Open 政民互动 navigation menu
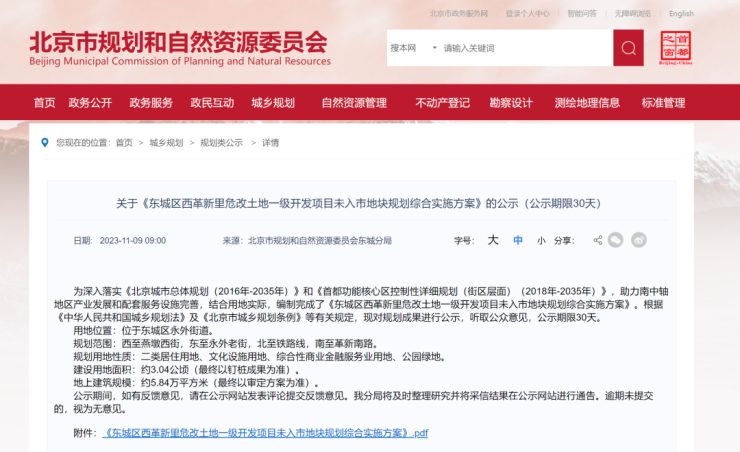 (x=212, y=103)
